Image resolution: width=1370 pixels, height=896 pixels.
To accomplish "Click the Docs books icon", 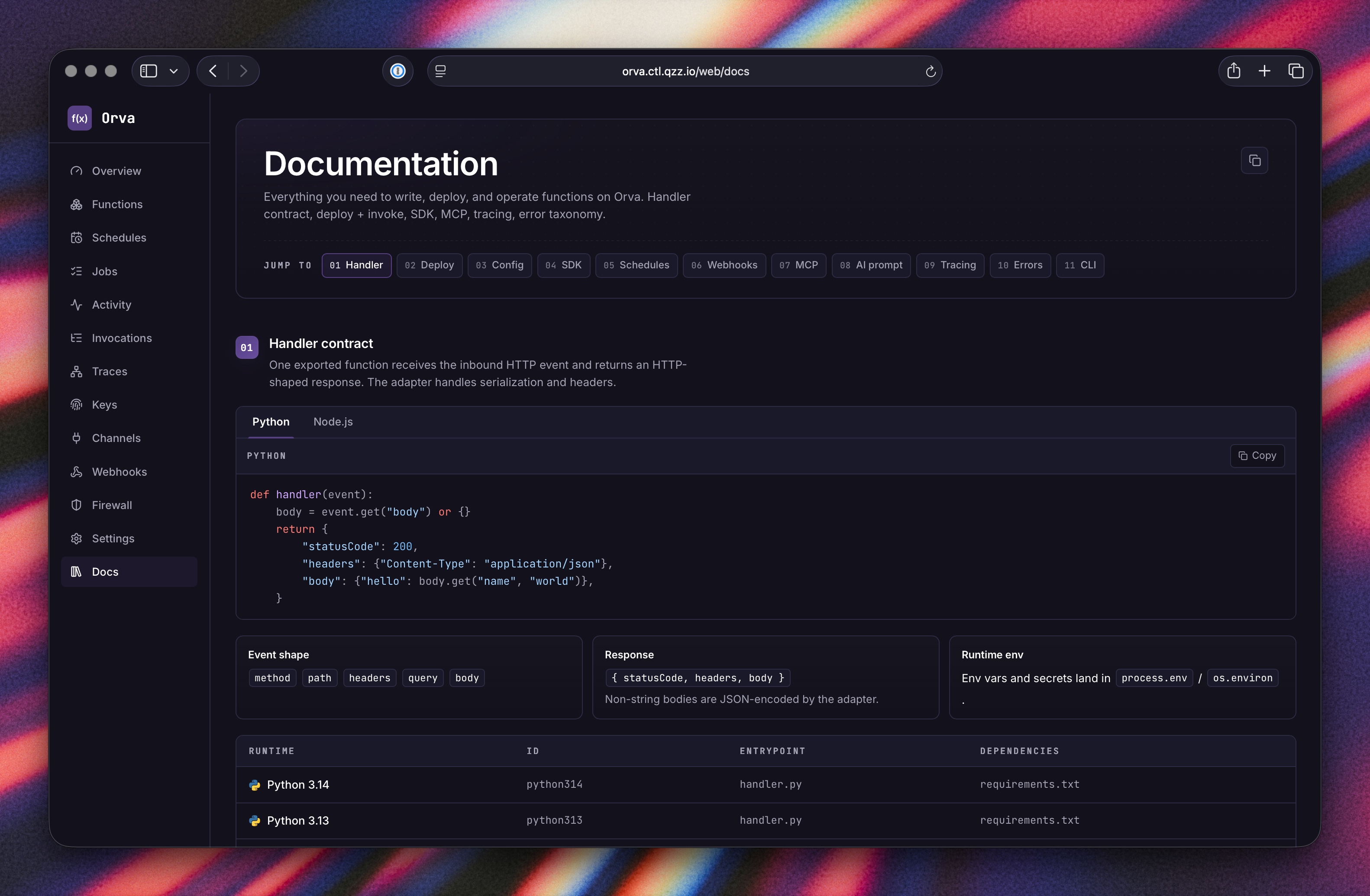I will (77, 572).
